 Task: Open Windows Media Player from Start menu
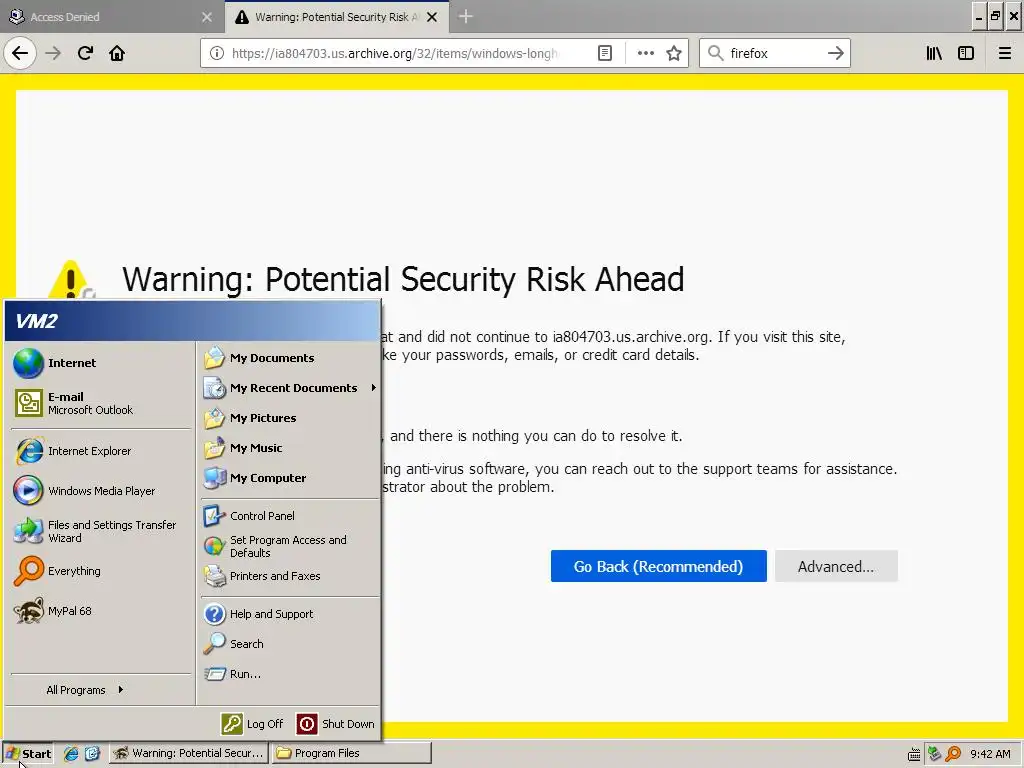[101, 491]
